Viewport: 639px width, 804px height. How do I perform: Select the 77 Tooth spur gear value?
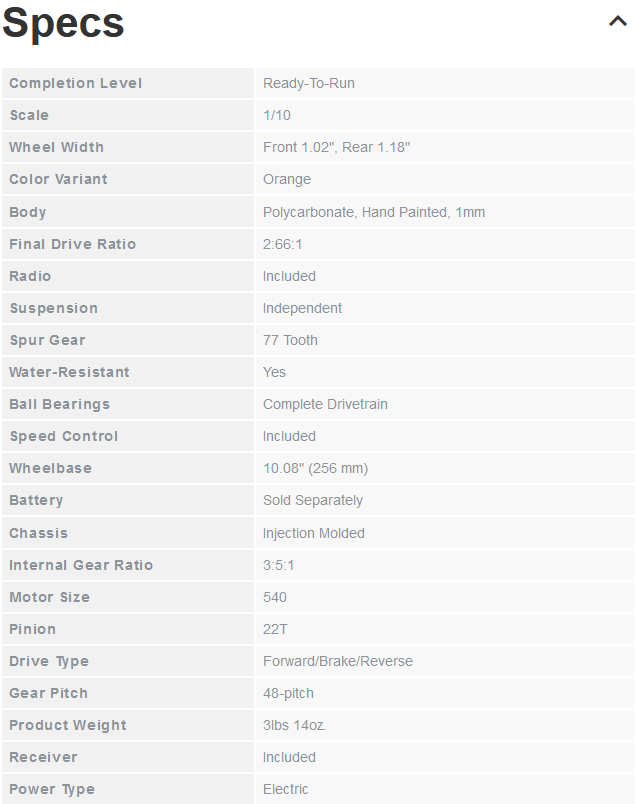[290, 340]
